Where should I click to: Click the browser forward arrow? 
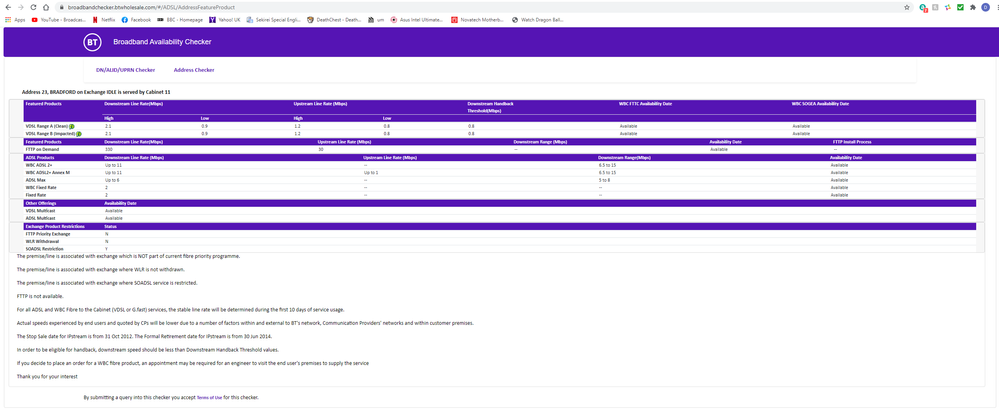click(x=20, y=8)
